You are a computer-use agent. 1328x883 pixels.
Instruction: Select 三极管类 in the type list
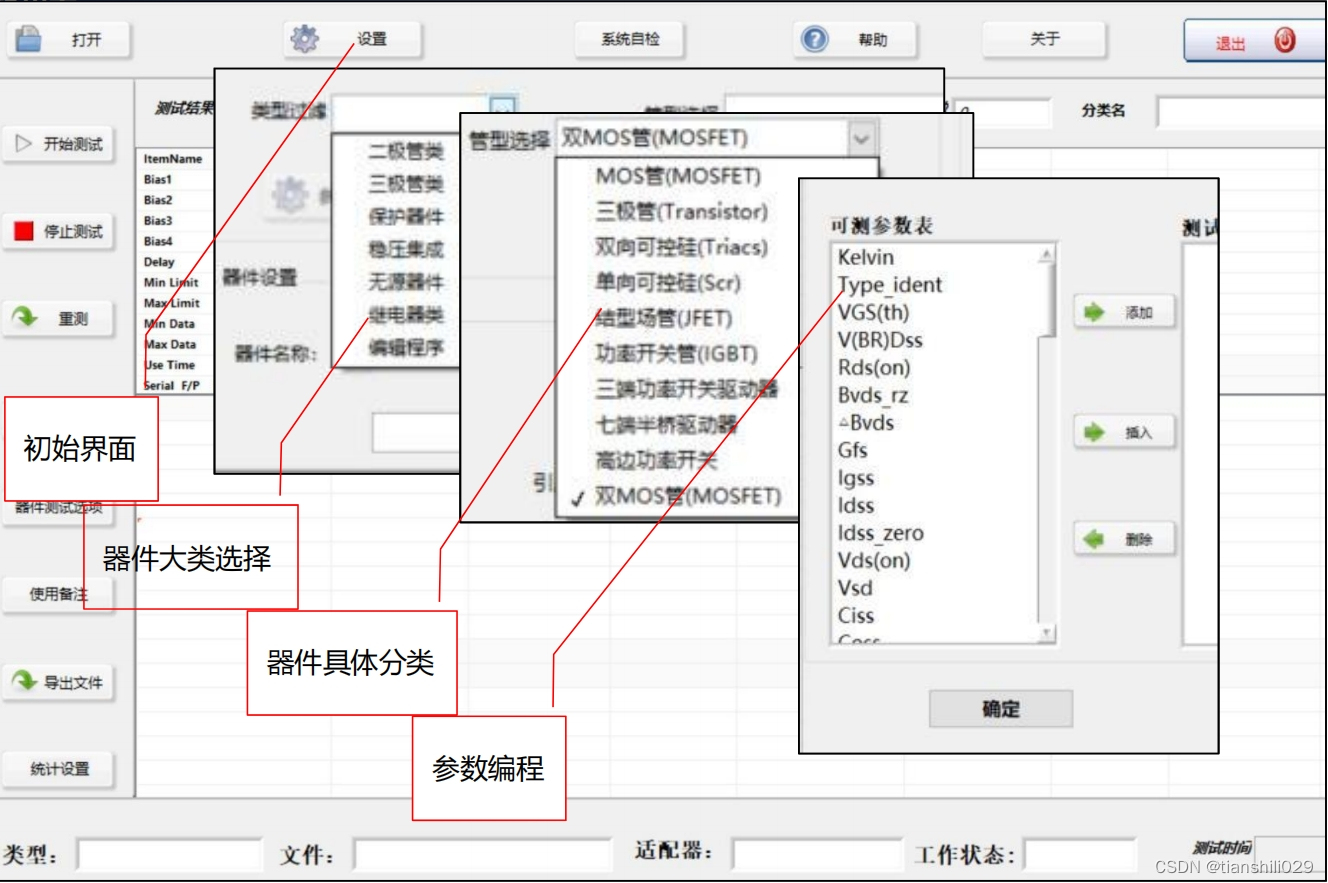pos(406,184)
